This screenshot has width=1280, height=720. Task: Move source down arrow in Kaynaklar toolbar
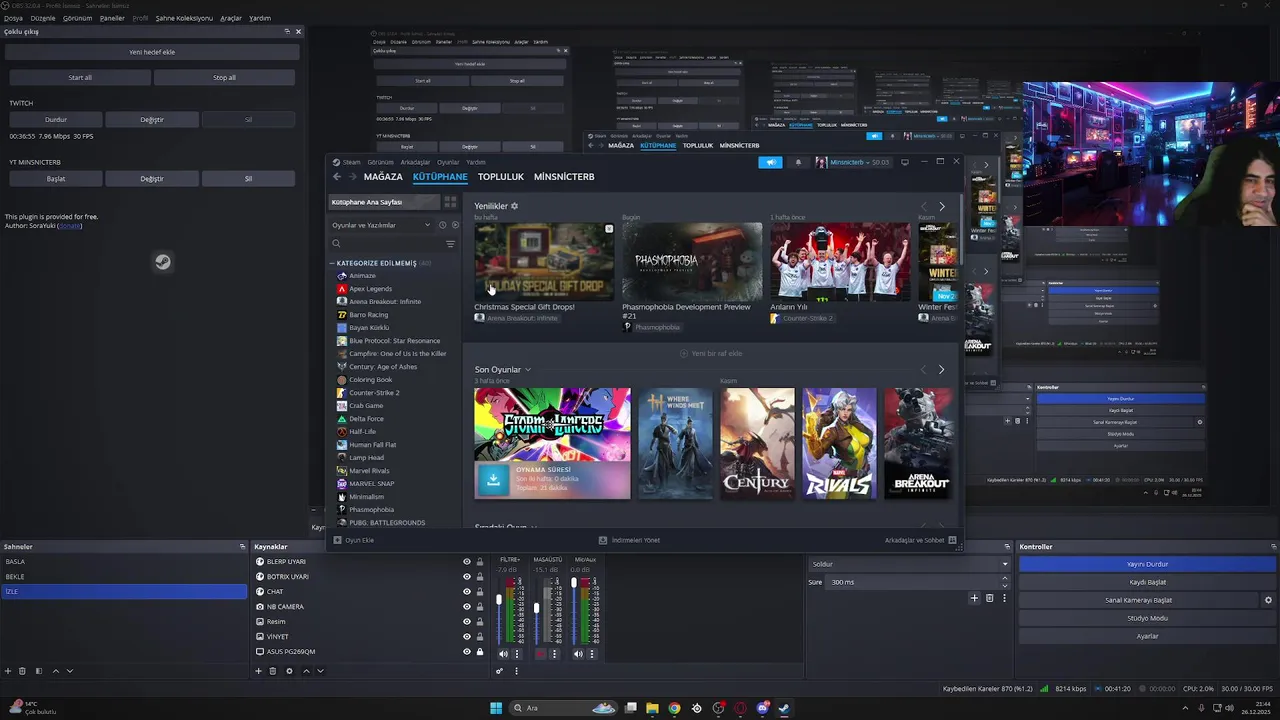(x=320, y=671)
